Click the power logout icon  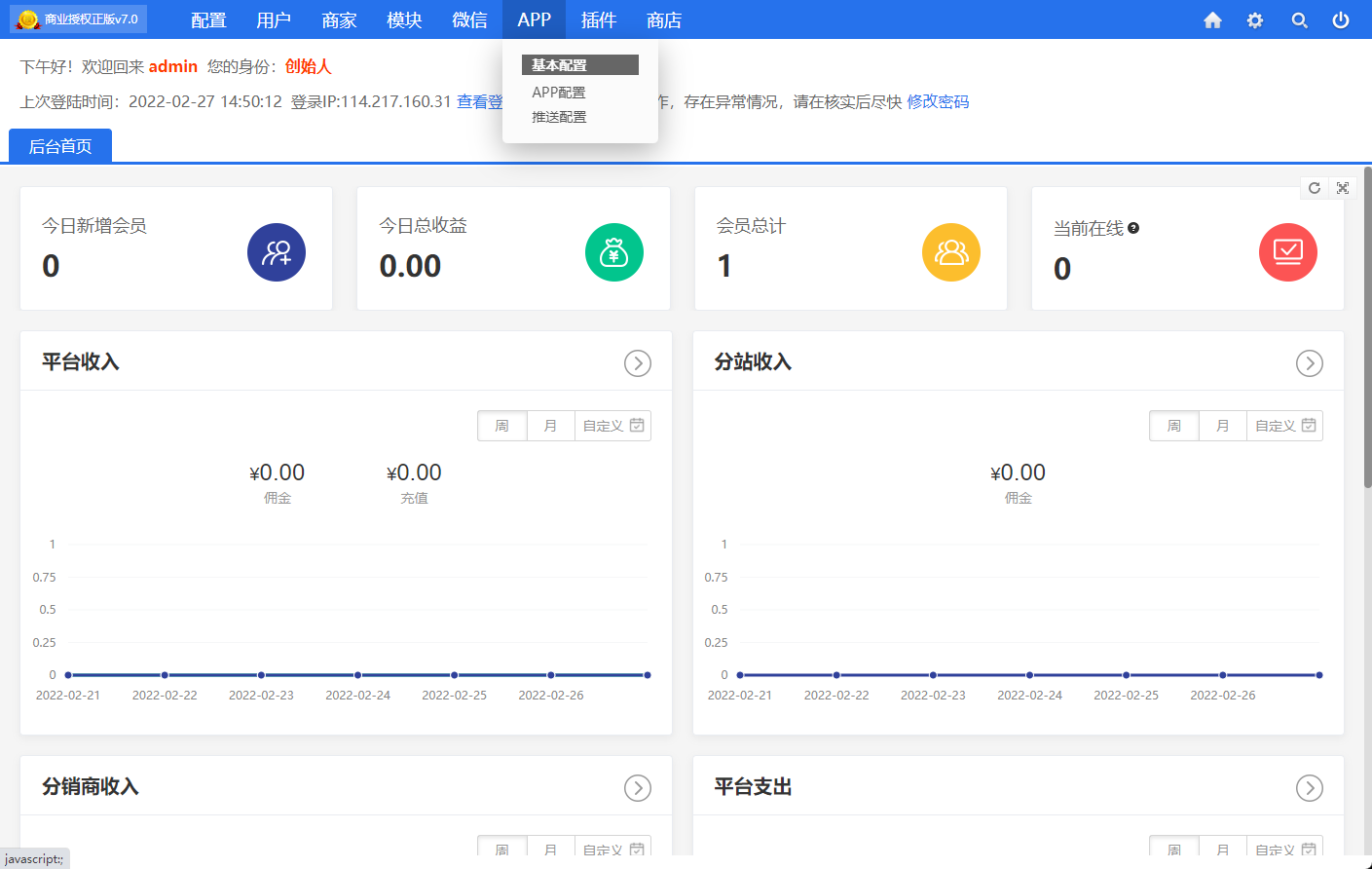1341,19
